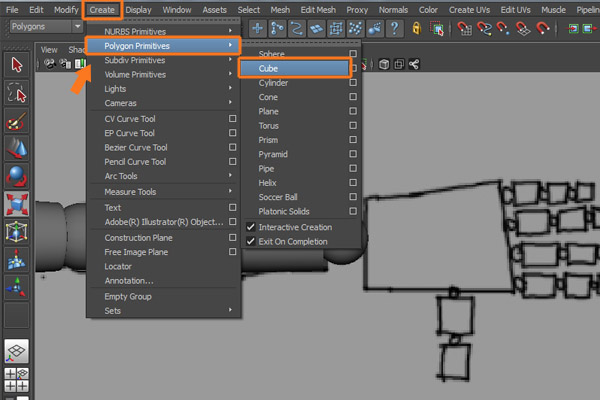Select the arrow Select tool
Viewport: 600px width, 400px height.
(x=17, y=65)
